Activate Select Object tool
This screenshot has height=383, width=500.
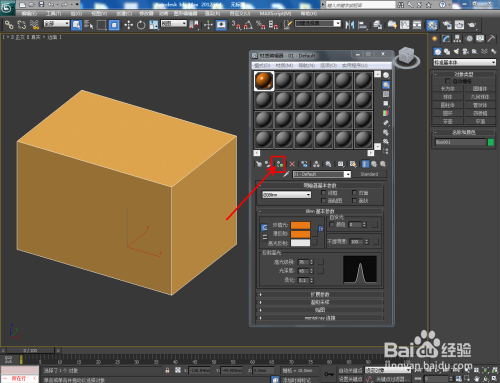[76, 25]
